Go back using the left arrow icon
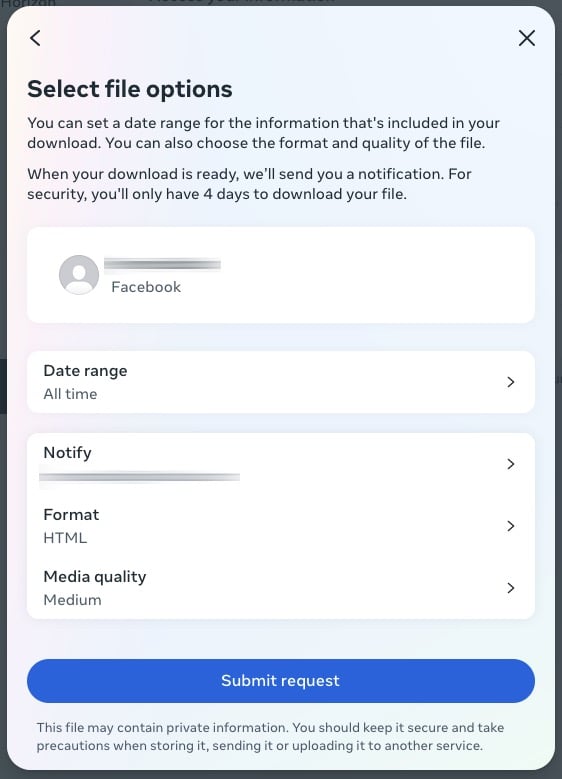562x779 pixels. [35, 38]
